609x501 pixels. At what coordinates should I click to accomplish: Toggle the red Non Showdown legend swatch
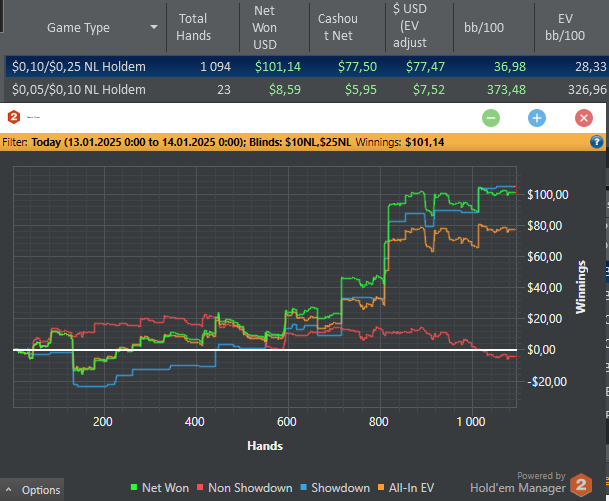pos(200,487)
